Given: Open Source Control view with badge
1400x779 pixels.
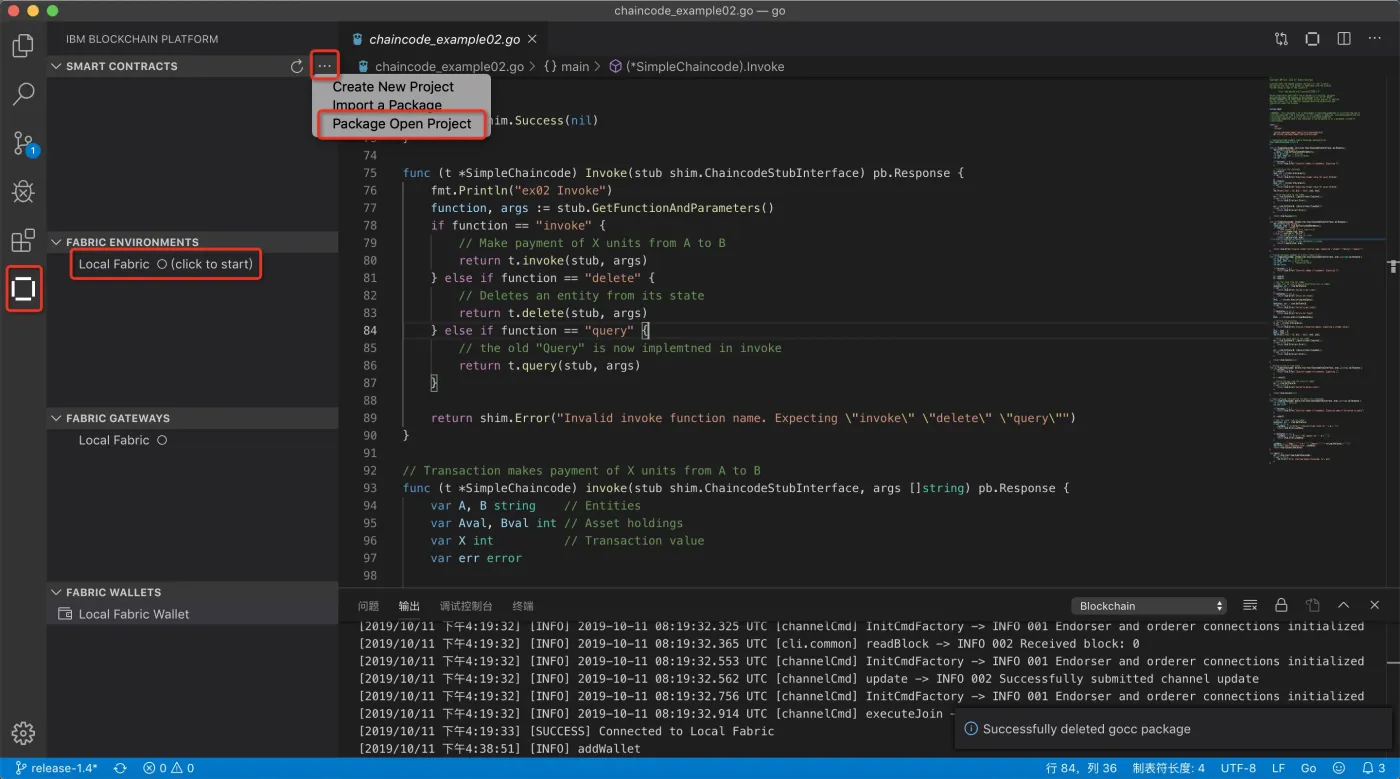Looking at the screenshot, I should click(23, 143).
